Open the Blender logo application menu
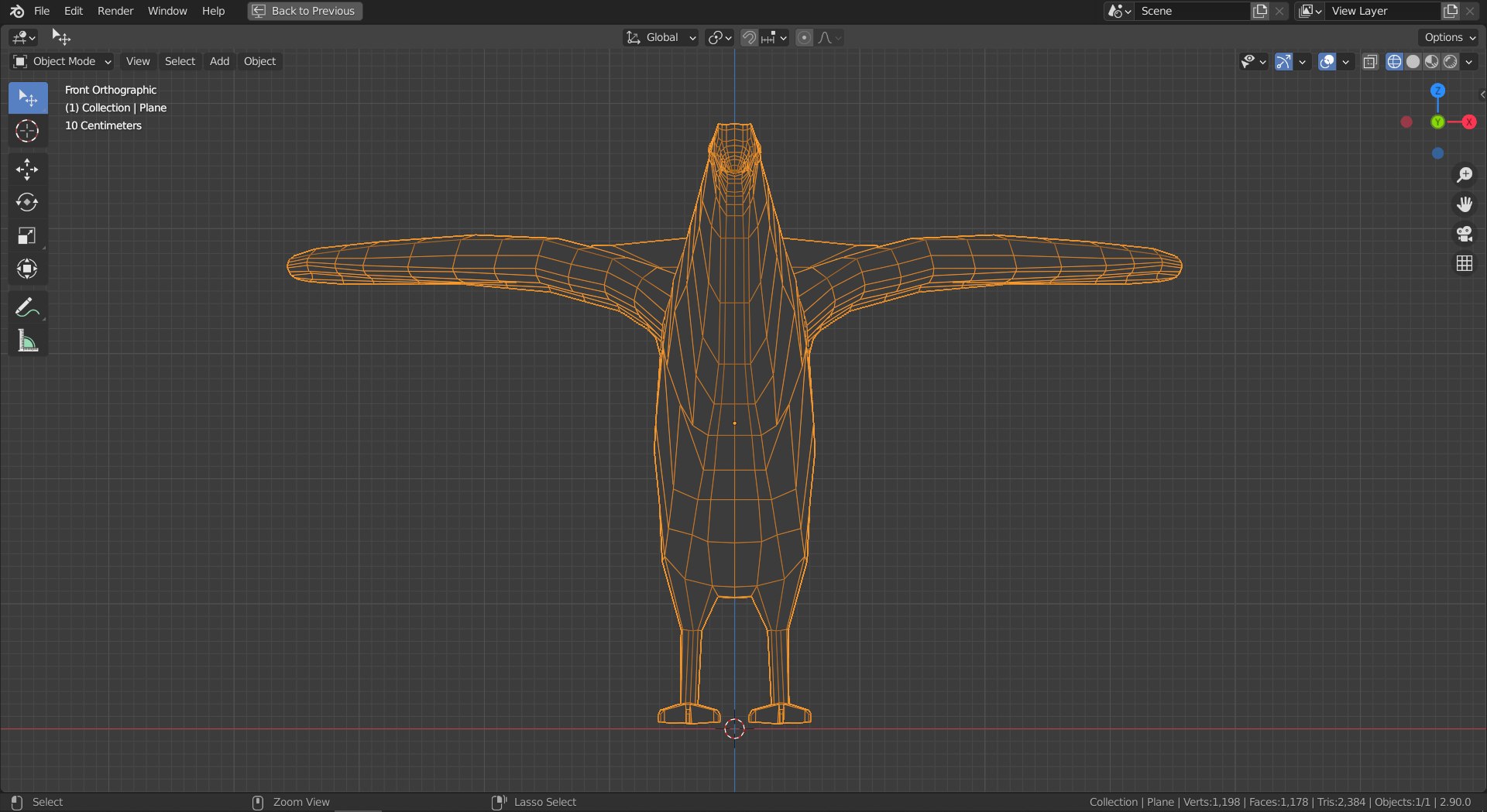 (x=16, y=11)
